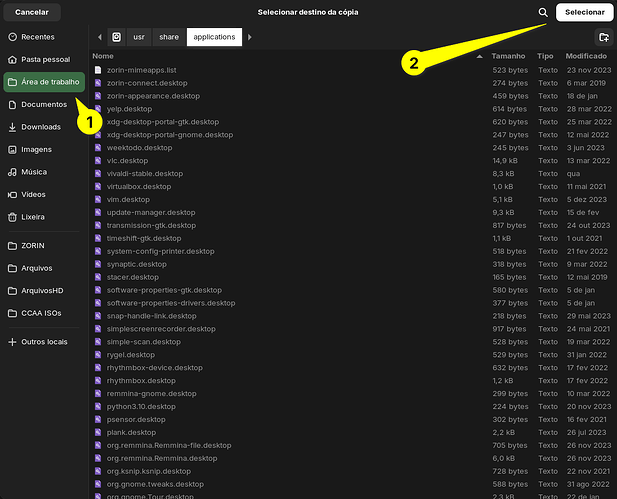Viewport: 617px width, 499px height.
Task: Open Imagens folder in sidebar
Action: [37, 149]
